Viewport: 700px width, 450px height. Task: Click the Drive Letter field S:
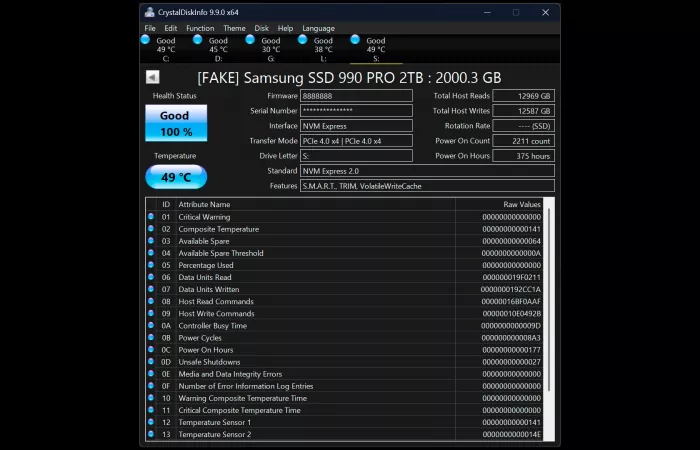[x=356, y=156]
